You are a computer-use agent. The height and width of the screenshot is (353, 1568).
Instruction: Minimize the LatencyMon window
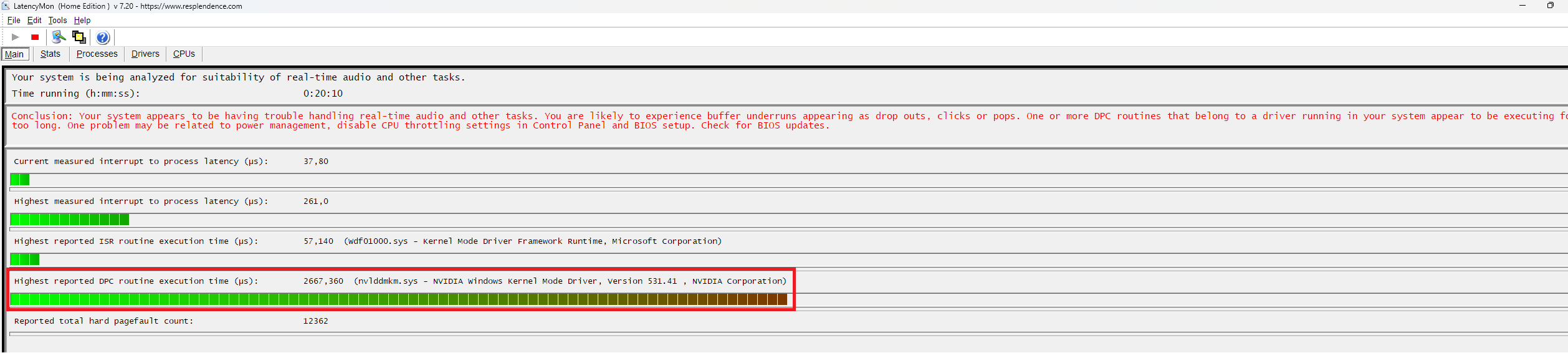coord(1523,6)
